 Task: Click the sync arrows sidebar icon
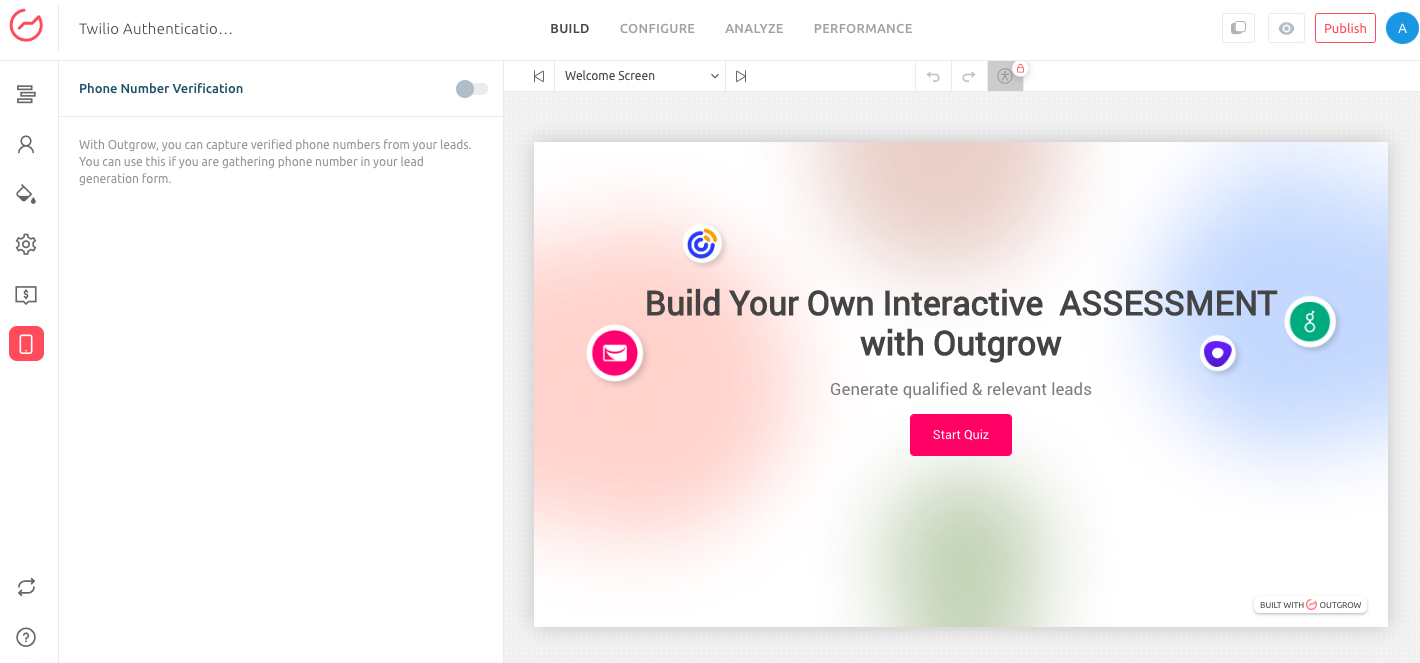(x=26, y=587)
